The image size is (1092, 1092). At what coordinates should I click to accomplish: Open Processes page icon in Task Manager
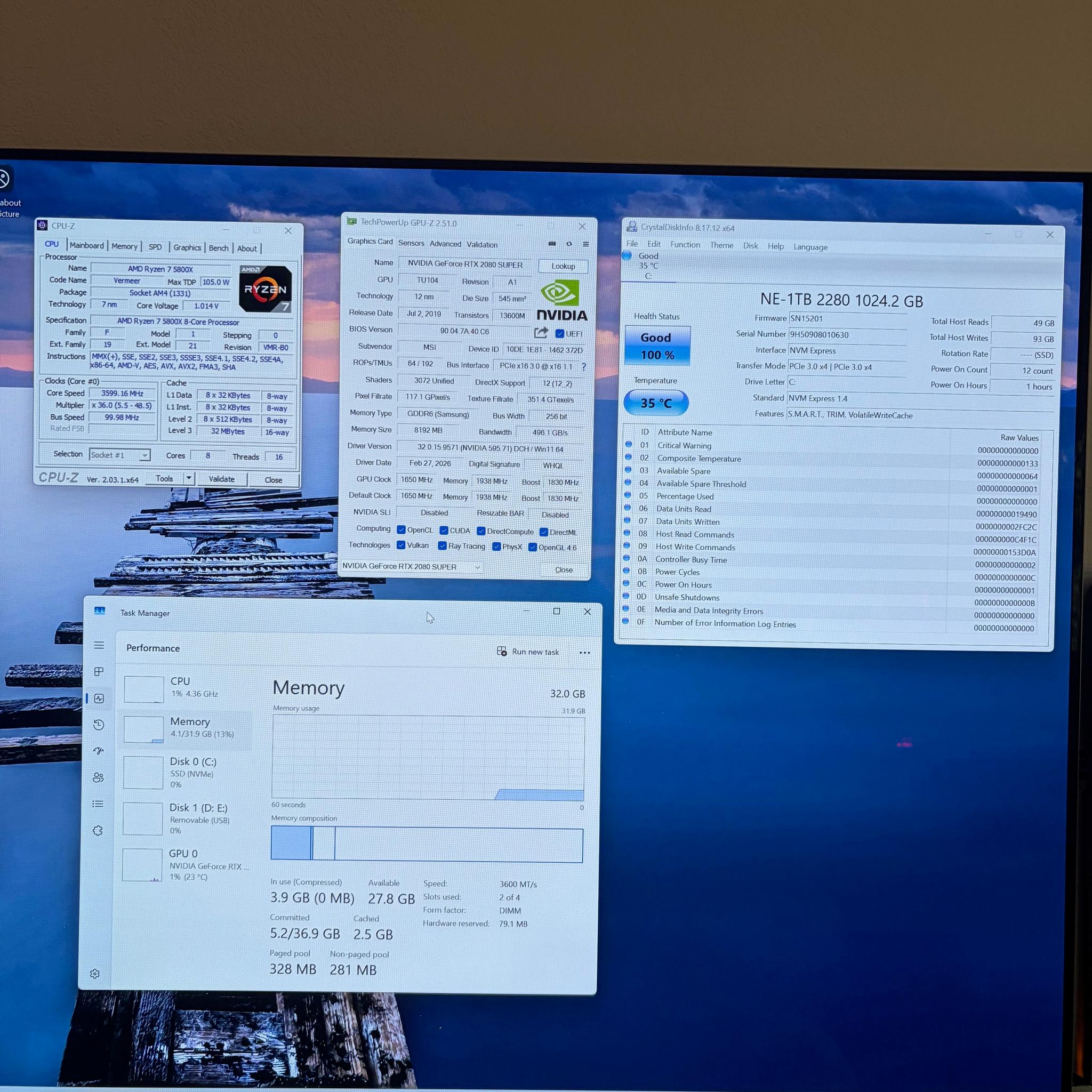pos(99,671)
